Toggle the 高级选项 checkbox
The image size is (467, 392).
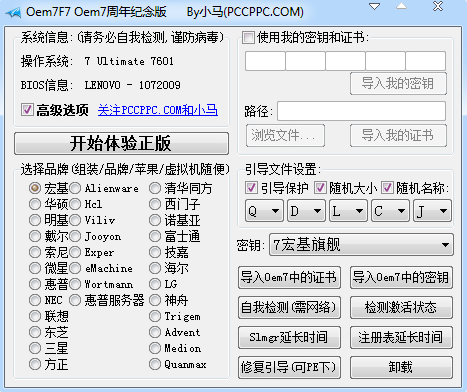click(x=27, y=110)
